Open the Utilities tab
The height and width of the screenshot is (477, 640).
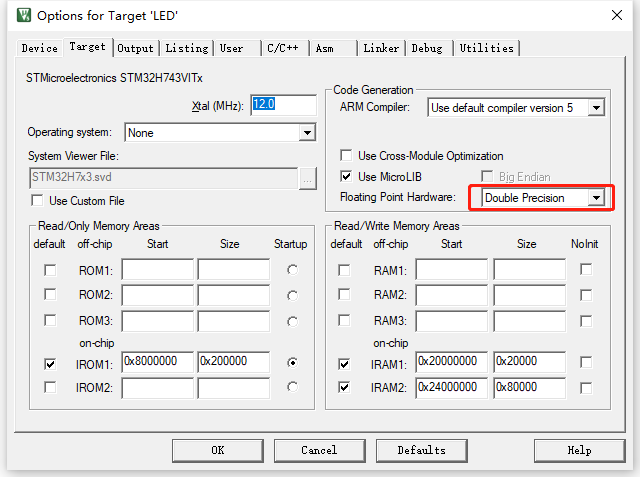(x=487, y=48)
